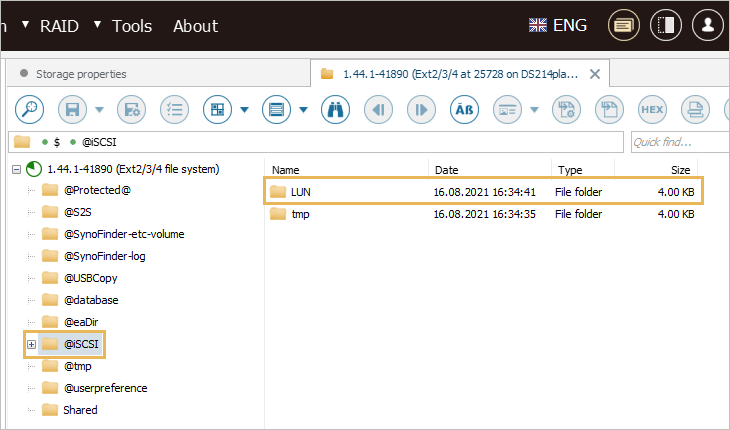Toggle the side panel layout icon
The image size is (730, 430).
point(665,26)
